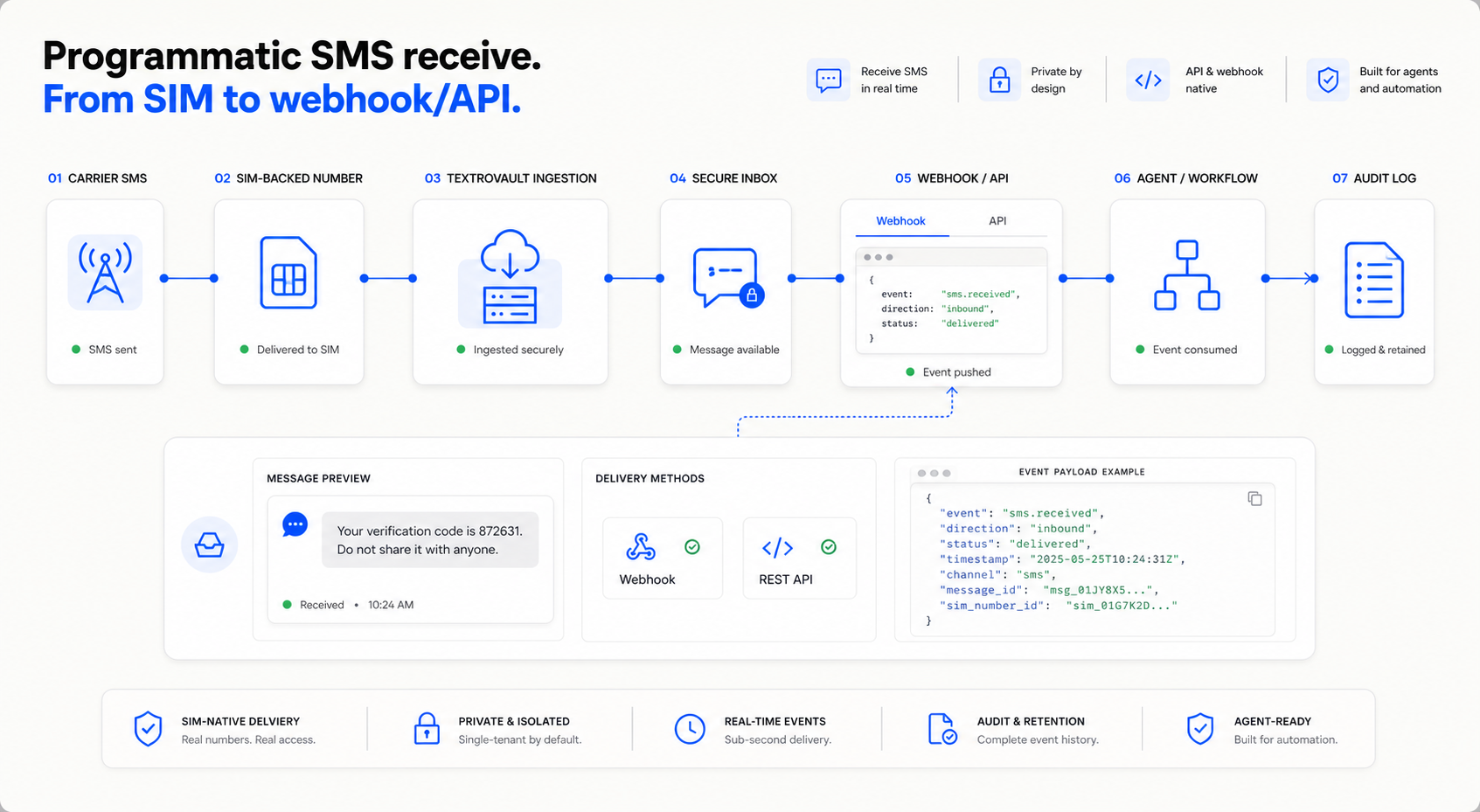Select the Webhook delivery method card
Screen dimensions: 1480x812
coord(663,558)
